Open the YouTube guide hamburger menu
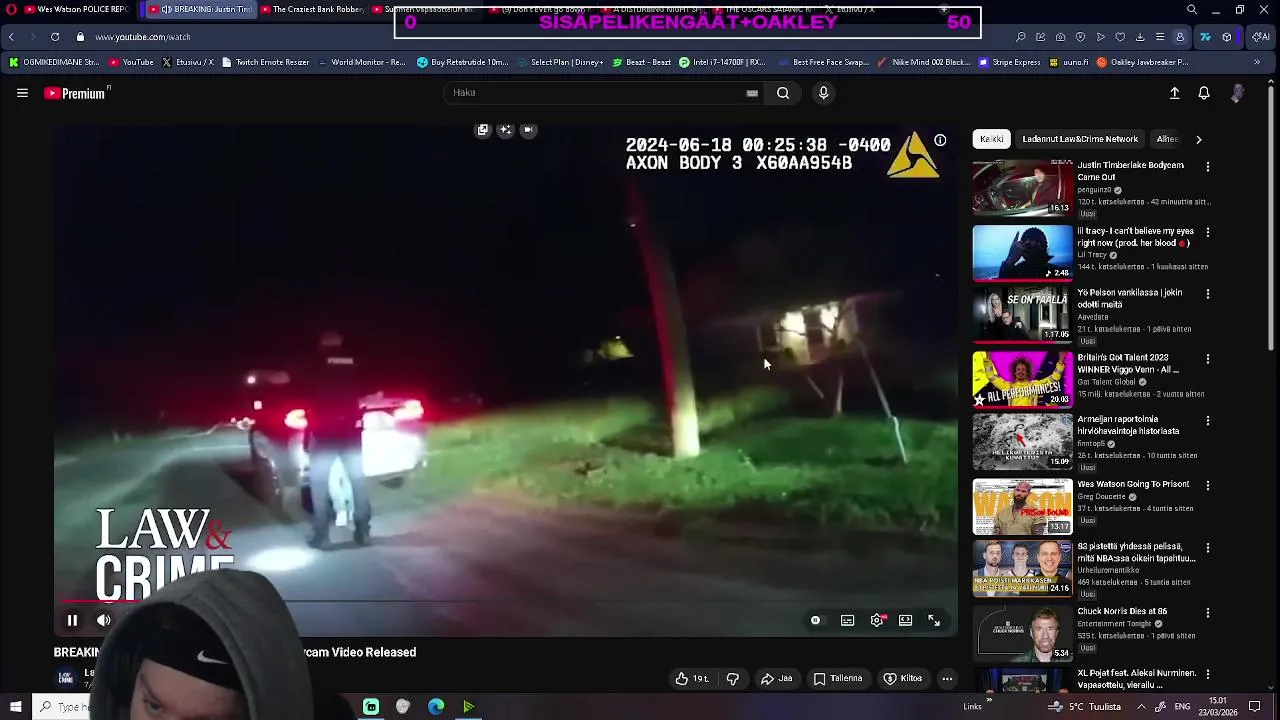The image size is (1280, 720). (22, 93)
